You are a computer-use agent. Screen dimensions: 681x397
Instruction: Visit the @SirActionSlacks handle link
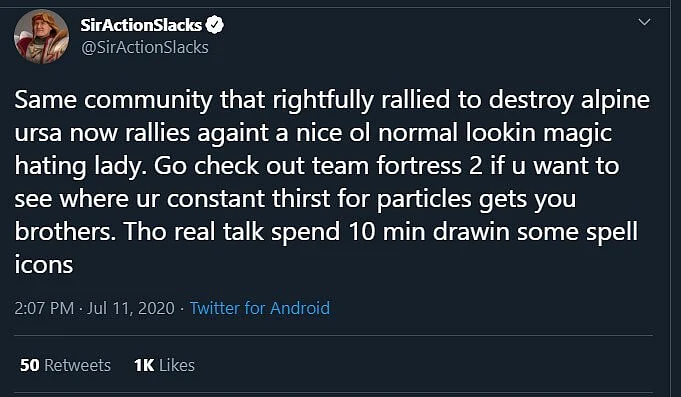(x=145, y=47)
